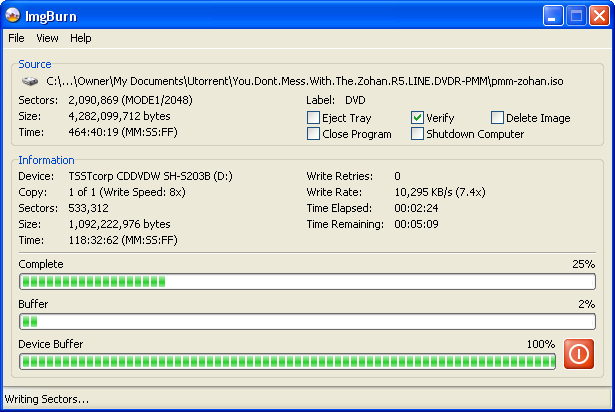This screenshot has height=412, width=615.
Task: Click the Complete progress bar
Action: pyautogui.click(x=308, y=282)
